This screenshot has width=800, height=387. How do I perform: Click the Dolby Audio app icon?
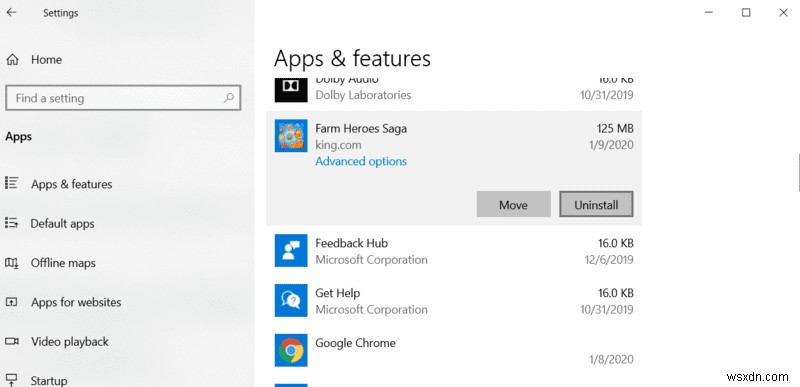click(x=291, y=90)
